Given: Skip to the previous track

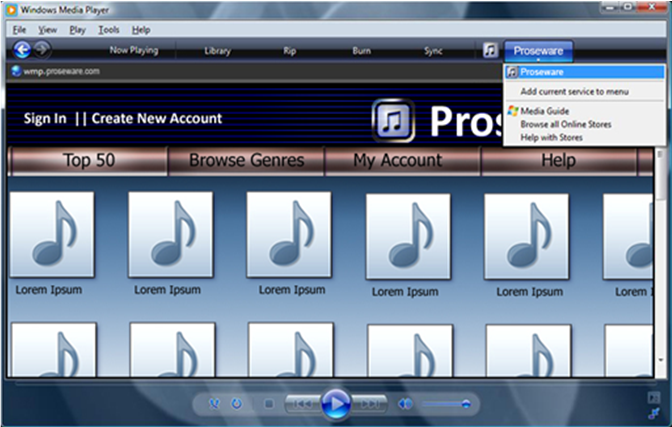Looking at the screenshot, I should coord(303,404).
